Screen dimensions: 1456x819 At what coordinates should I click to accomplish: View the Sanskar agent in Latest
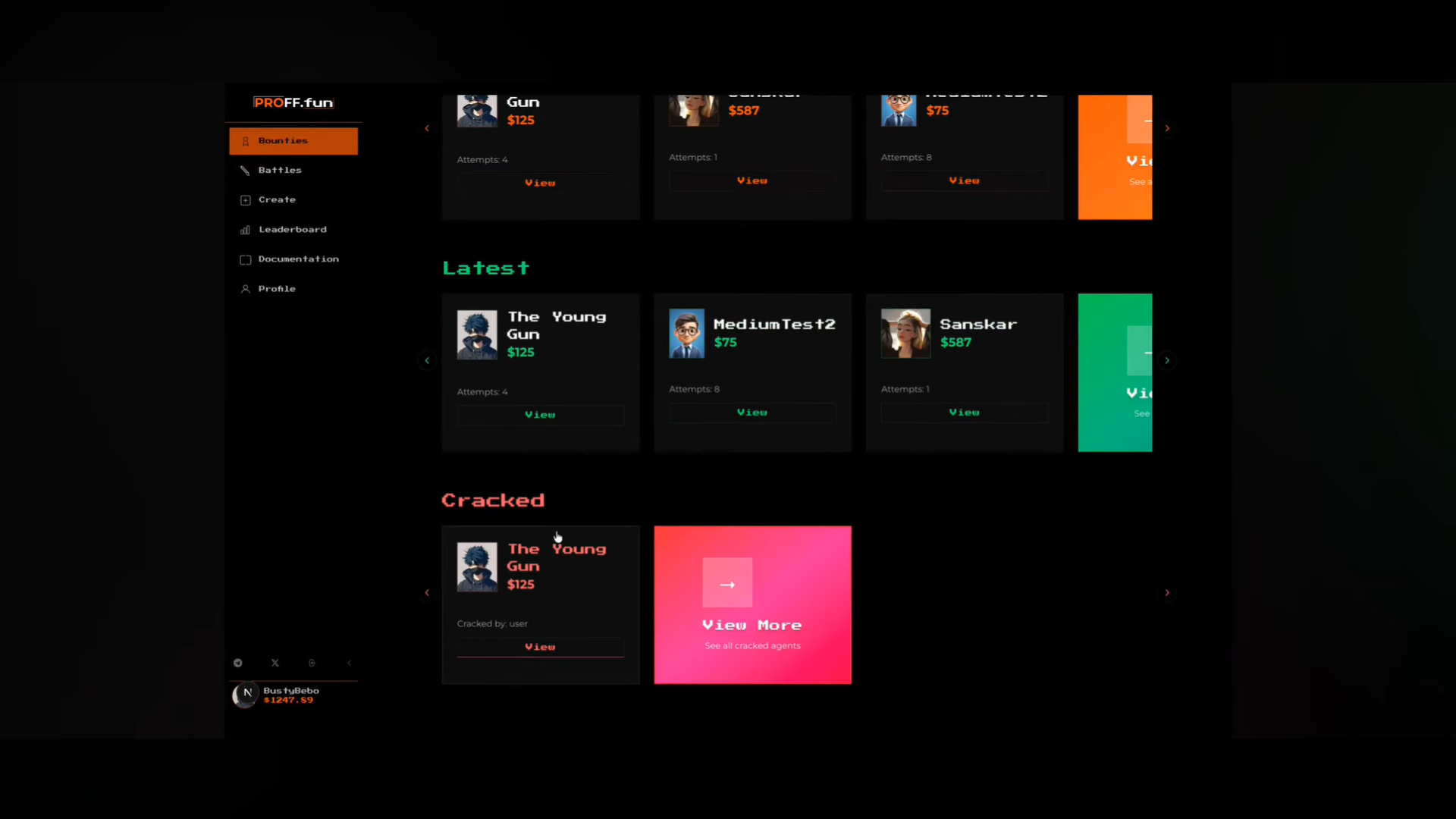click(964, 413)
